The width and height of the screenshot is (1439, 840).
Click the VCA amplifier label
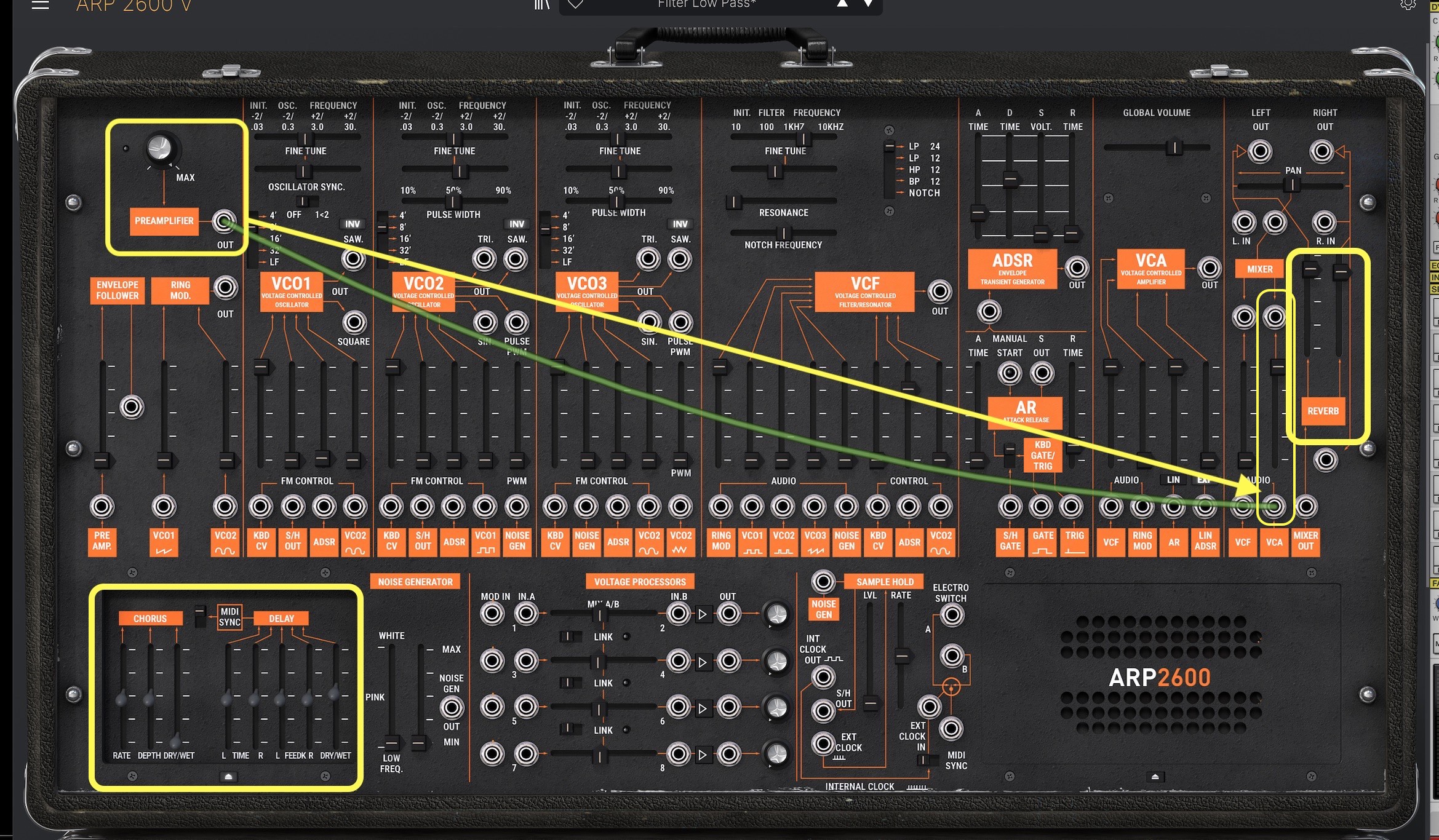coord(1150,269)
